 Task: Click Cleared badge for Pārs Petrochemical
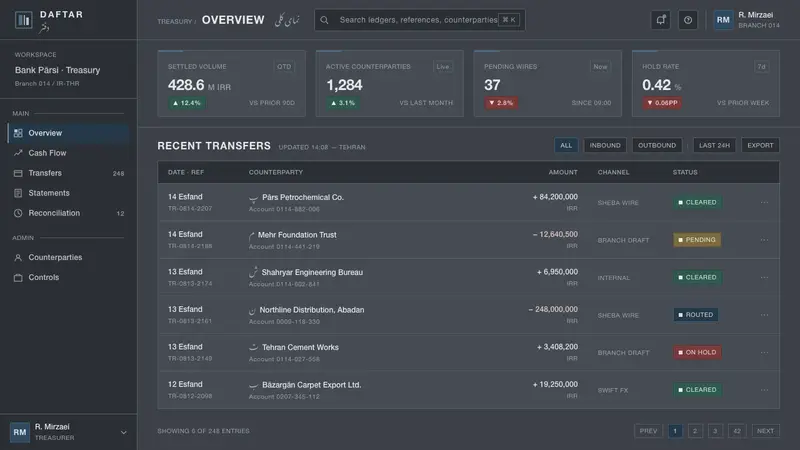point(697,203)
